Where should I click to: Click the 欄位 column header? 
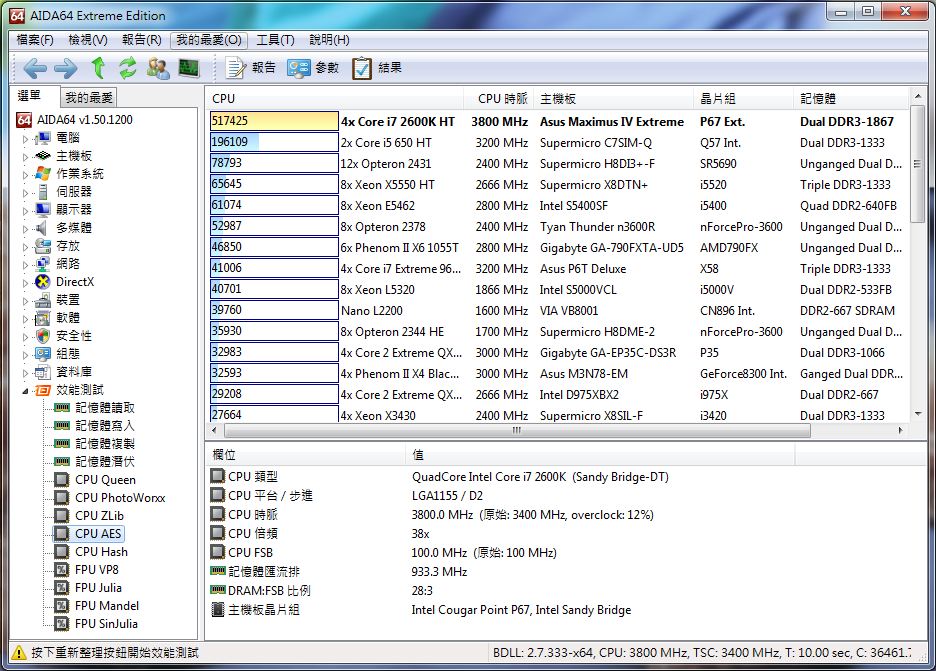click(306, 454)
